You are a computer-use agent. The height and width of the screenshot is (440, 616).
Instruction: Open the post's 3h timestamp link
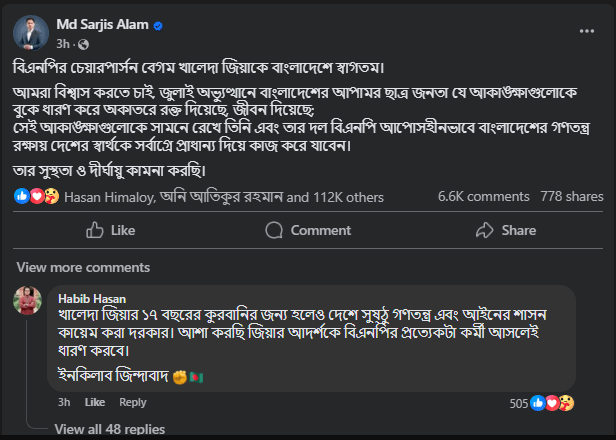coord(61,44)
